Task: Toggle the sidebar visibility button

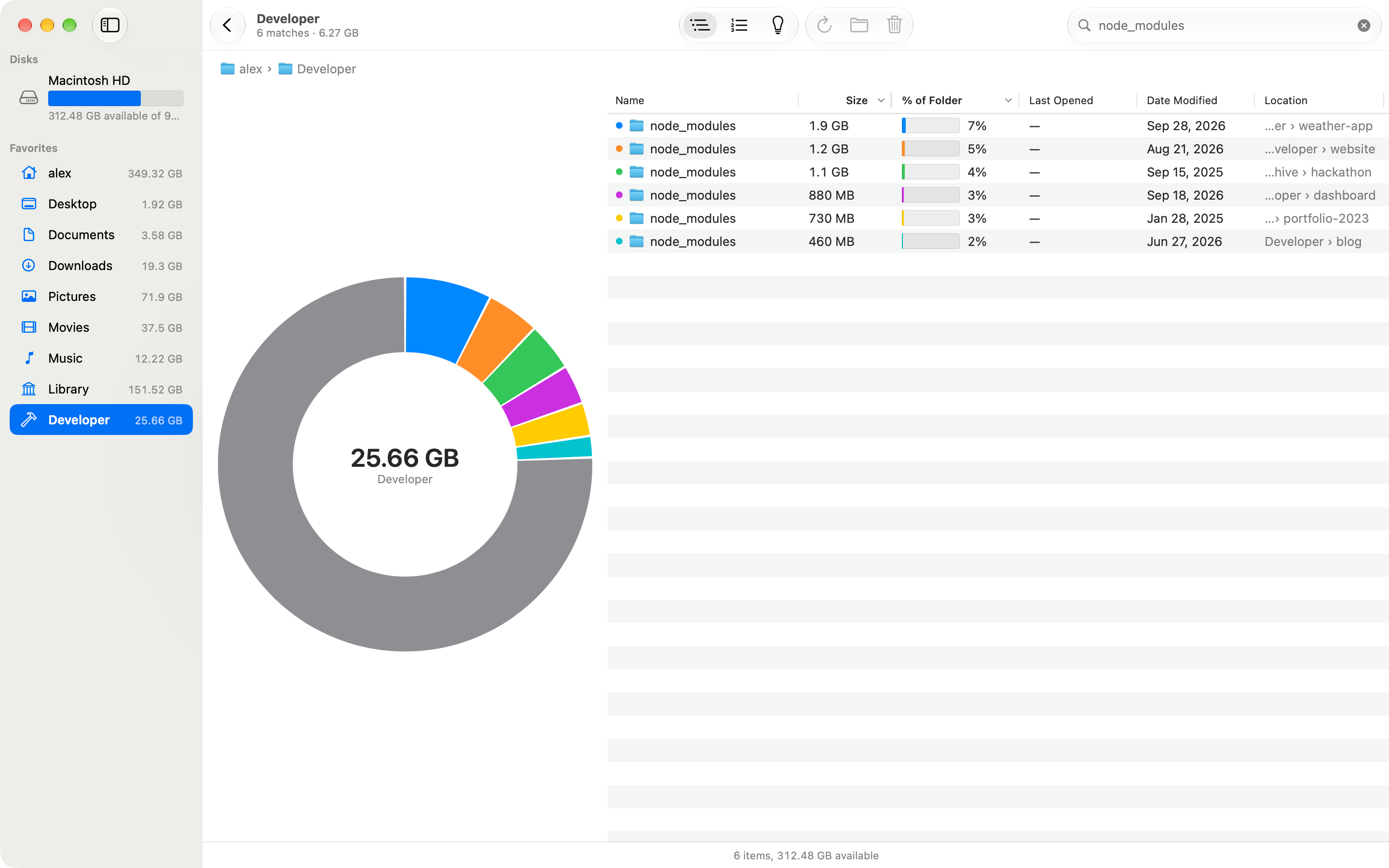Action: tap(109, 25)
